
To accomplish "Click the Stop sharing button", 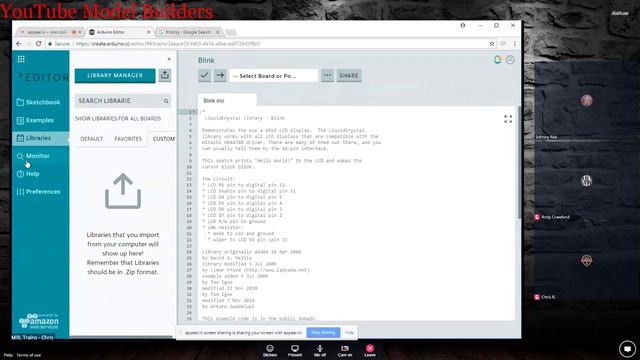I will click(x=323, y=333).
